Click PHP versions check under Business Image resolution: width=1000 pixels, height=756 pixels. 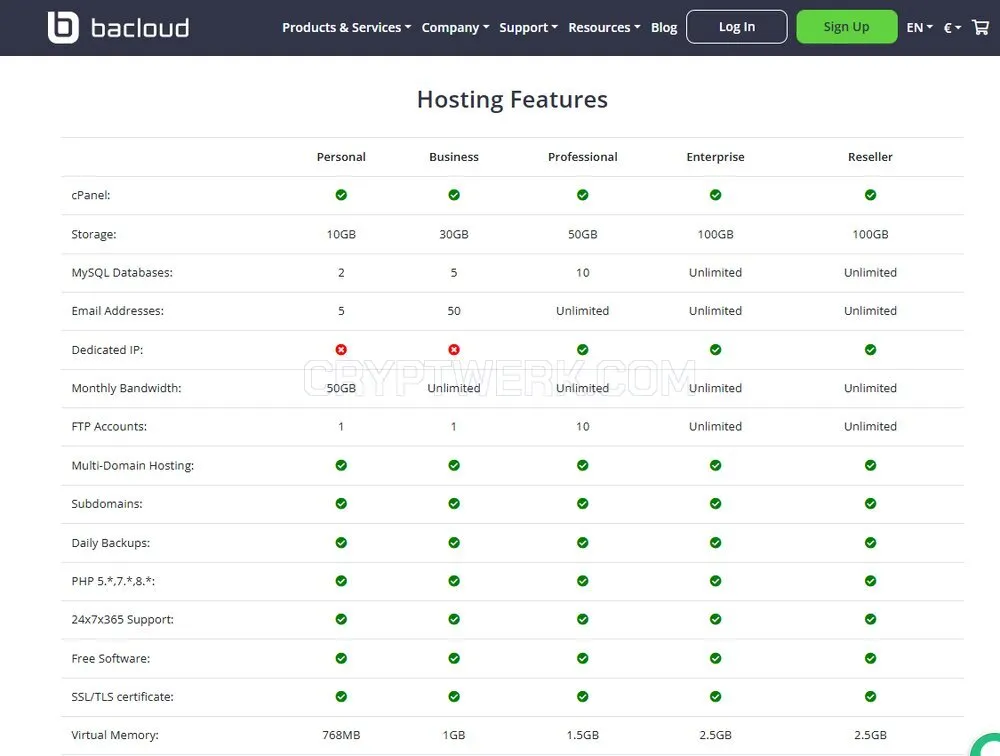point(453,581)
